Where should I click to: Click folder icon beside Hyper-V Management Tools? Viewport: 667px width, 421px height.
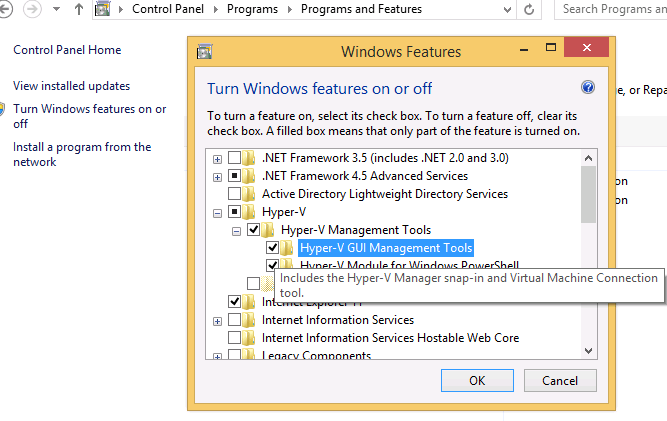coord(268,230)
